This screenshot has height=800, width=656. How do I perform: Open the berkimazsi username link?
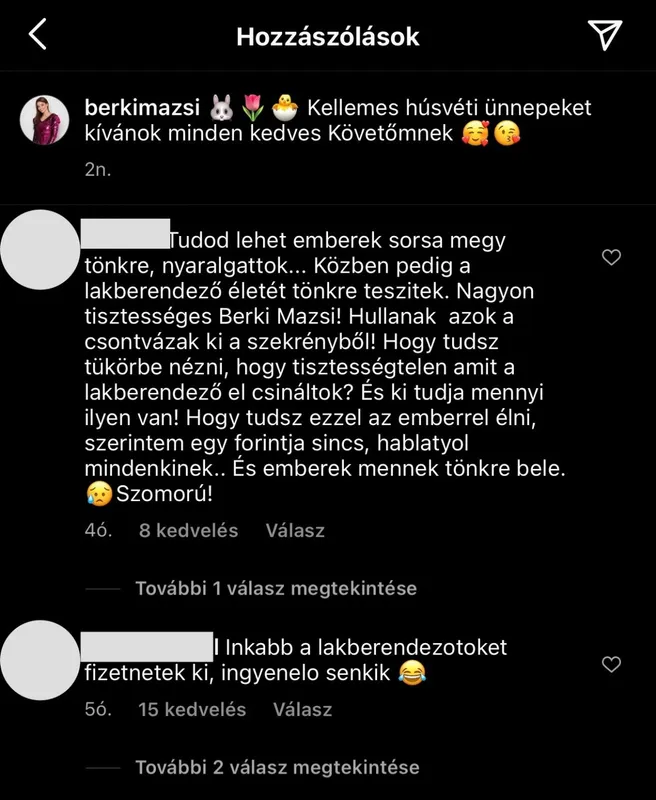[x=142, y=108]
